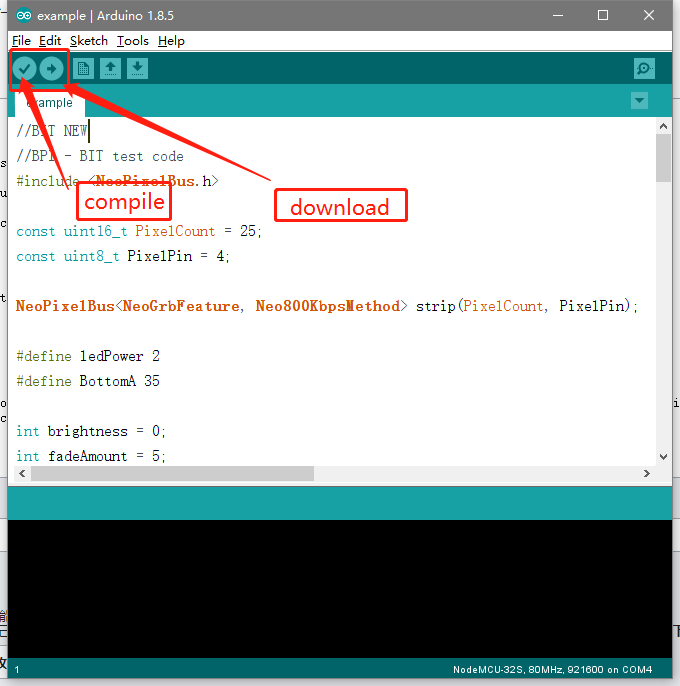Close the Arduino window
The width and height of the screenshot is (680, 686).
tap(649, 16)
